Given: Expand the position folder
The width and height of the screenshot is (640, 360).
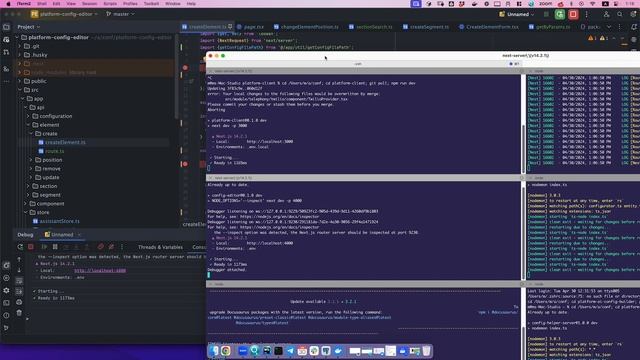Looking at the screenshot, I should (x=31, y=160).
